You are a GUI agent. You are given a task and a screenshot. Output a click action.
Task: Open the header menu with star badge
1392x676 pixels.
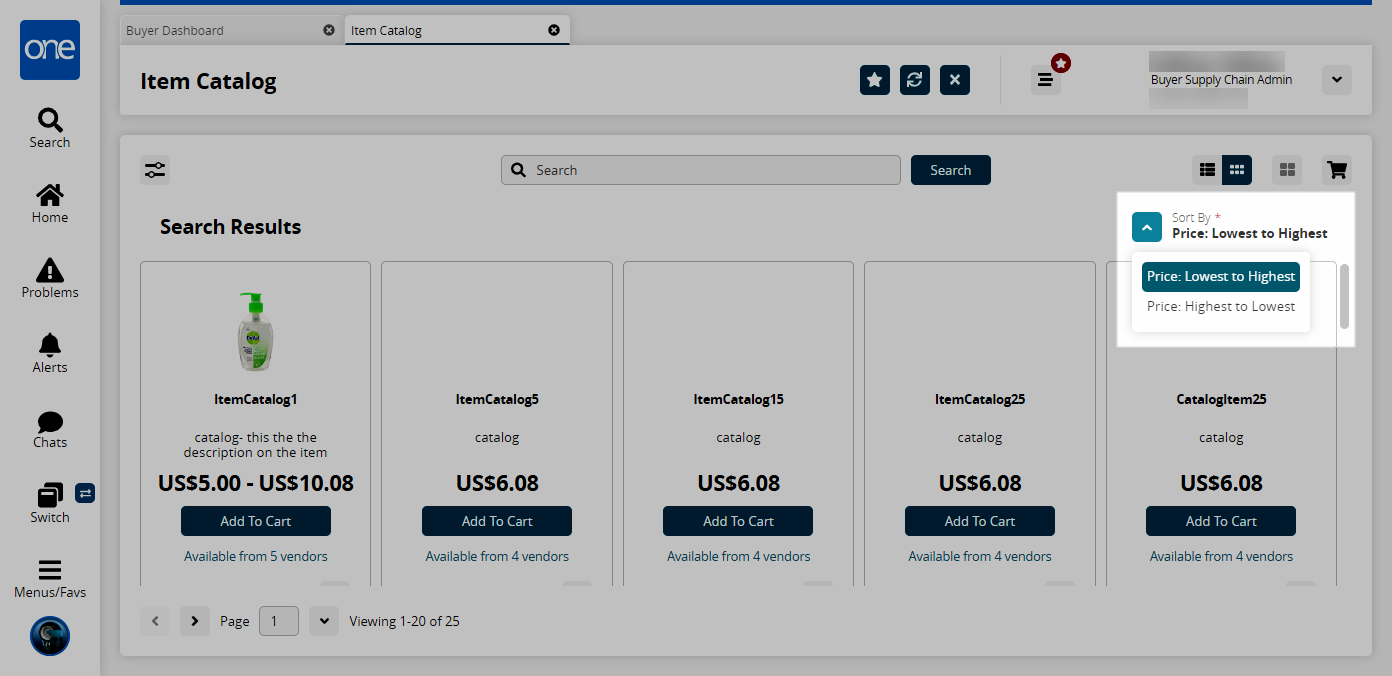tap(1046, 80)
